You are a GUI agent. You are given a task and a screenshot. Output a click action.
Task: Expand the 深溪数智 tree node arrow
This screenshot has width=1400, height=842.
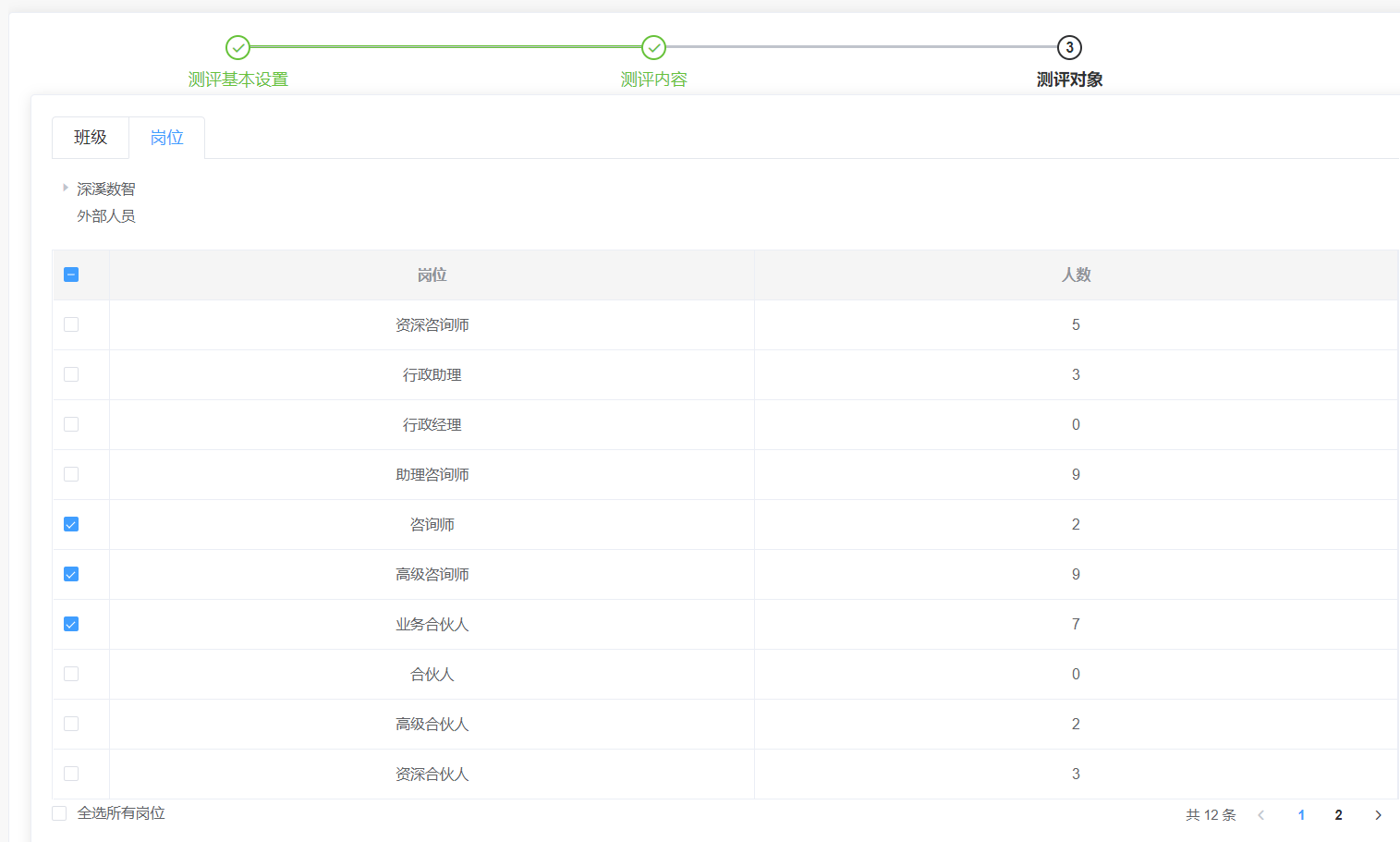tap(66, 188)
